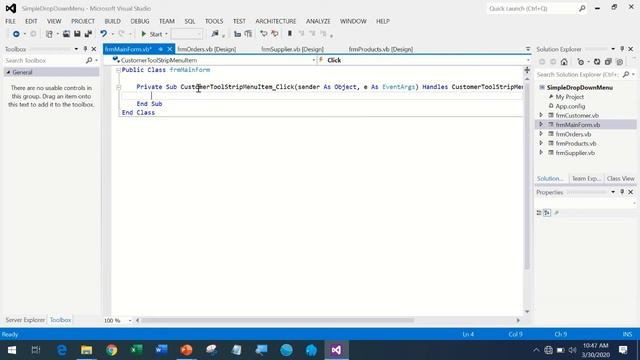Image resolution: width=640 pixels, height=360 pixels.
Task: Click in Search Solution Explorer field
Action: tap(578, 75)
